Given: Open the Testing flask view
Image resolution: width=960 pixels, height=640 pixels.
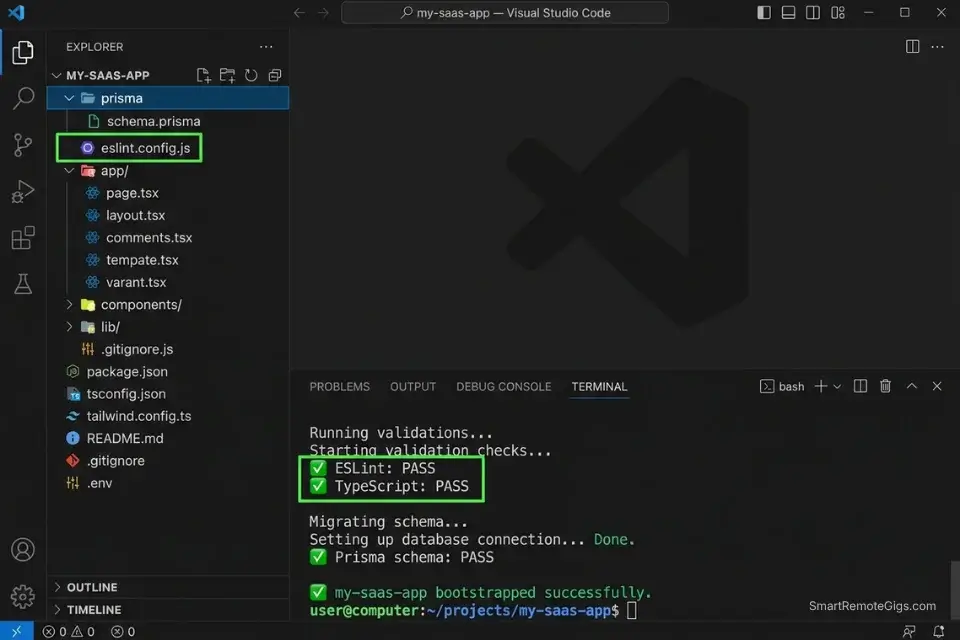Looking at the screenshot, I should coord(23,284).
